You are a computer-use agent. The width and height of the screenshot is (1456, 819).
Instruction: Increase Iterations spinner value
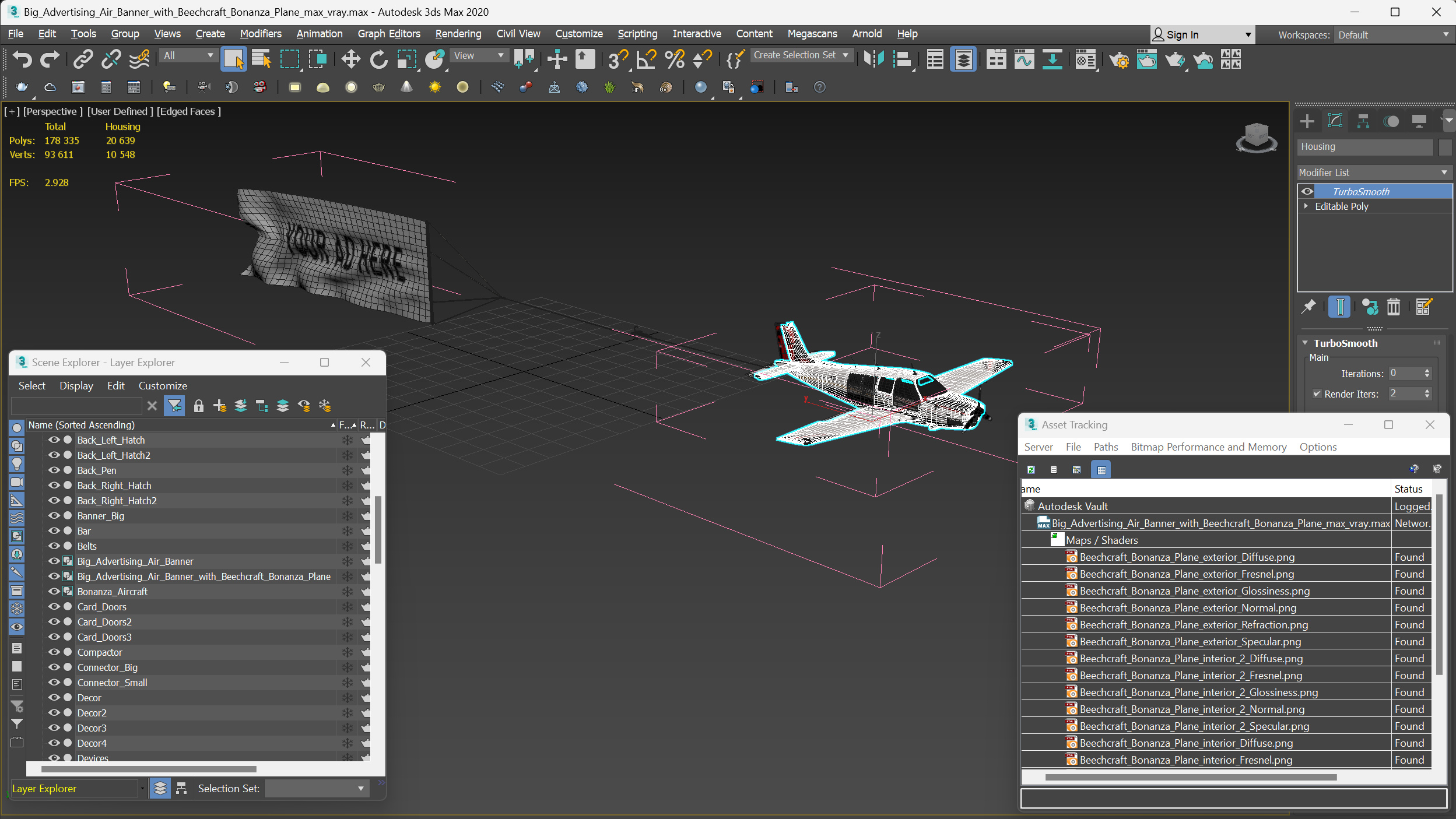[1427, 370]
